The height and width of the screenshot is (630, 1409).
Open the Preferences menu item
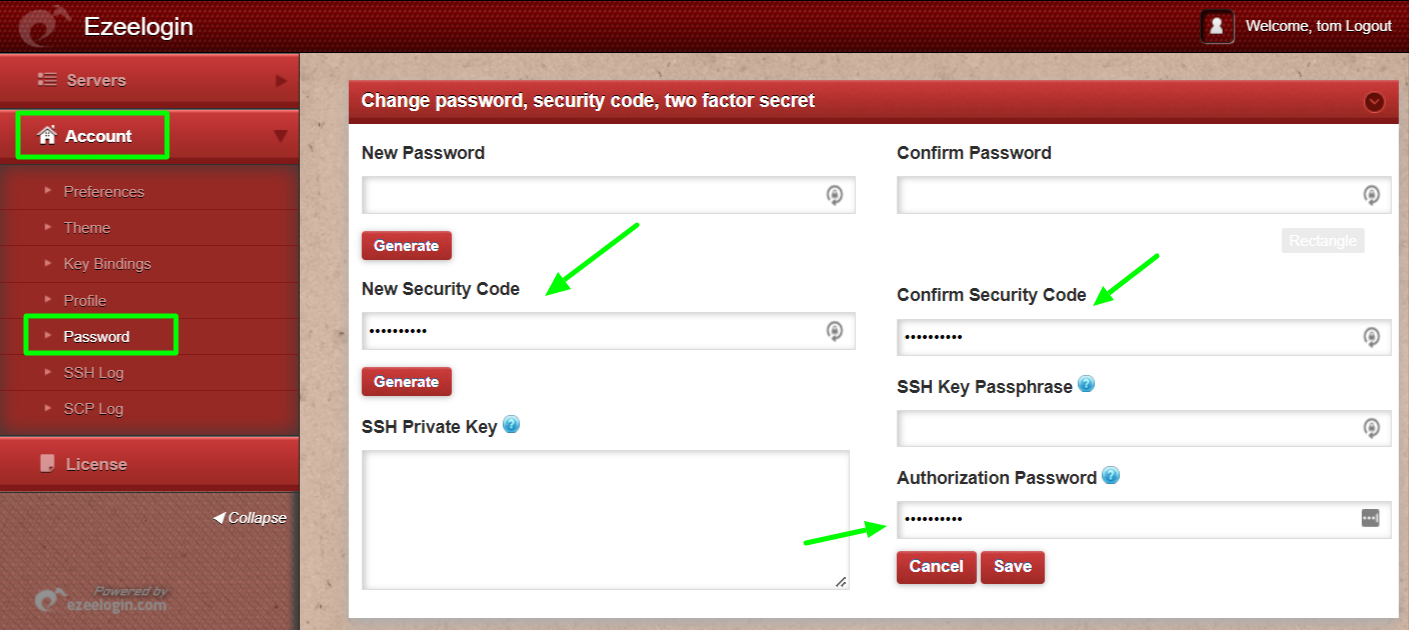[104, 191]
